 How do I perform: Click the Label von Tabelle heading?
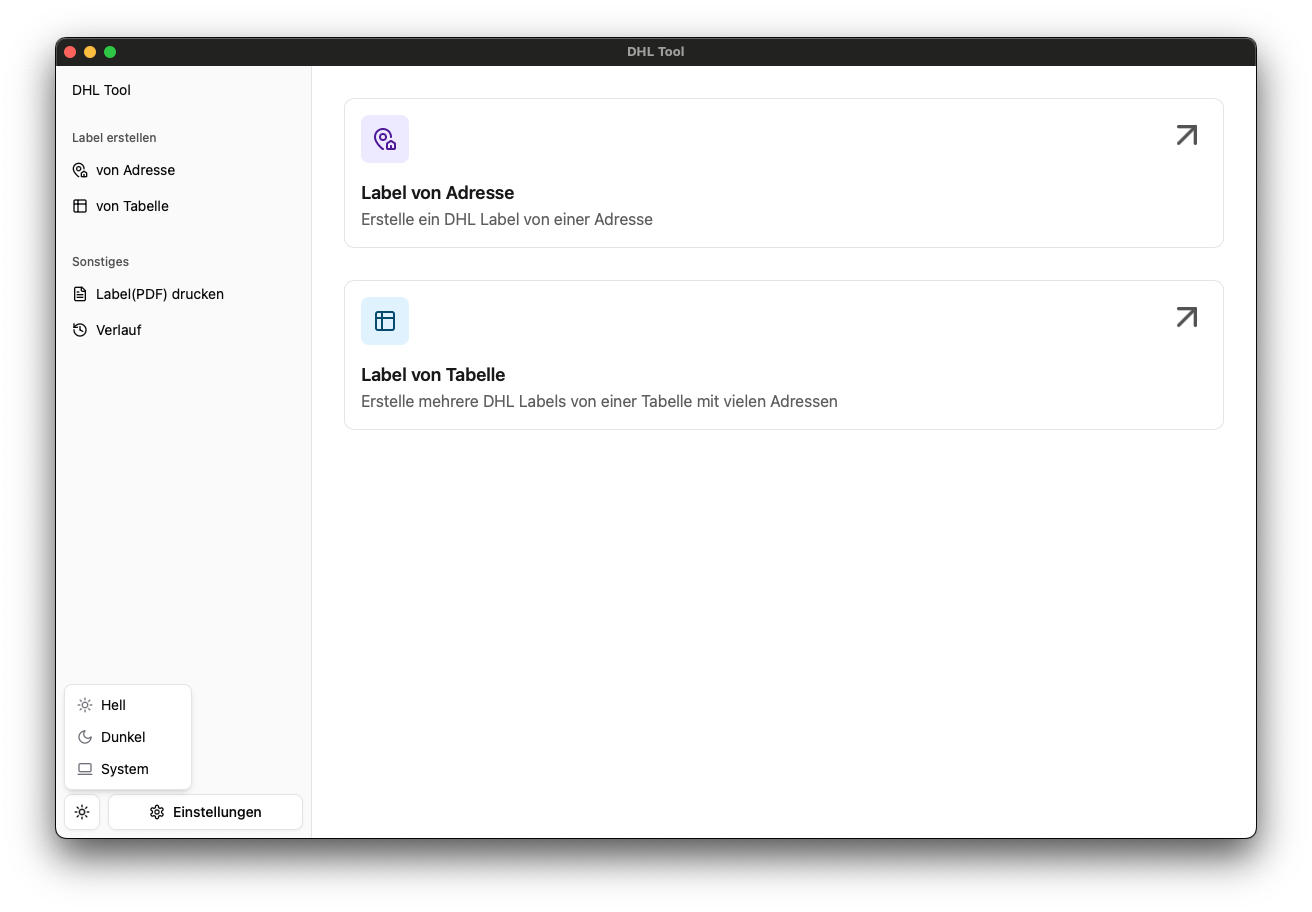[x=433, y=375]
